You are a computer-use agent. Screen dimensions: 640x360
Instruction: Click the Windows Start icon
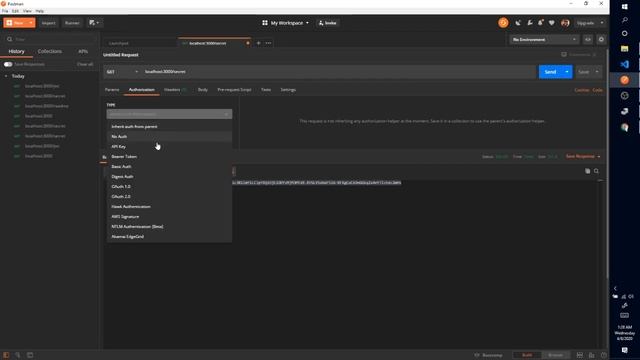tap(624, 7)
